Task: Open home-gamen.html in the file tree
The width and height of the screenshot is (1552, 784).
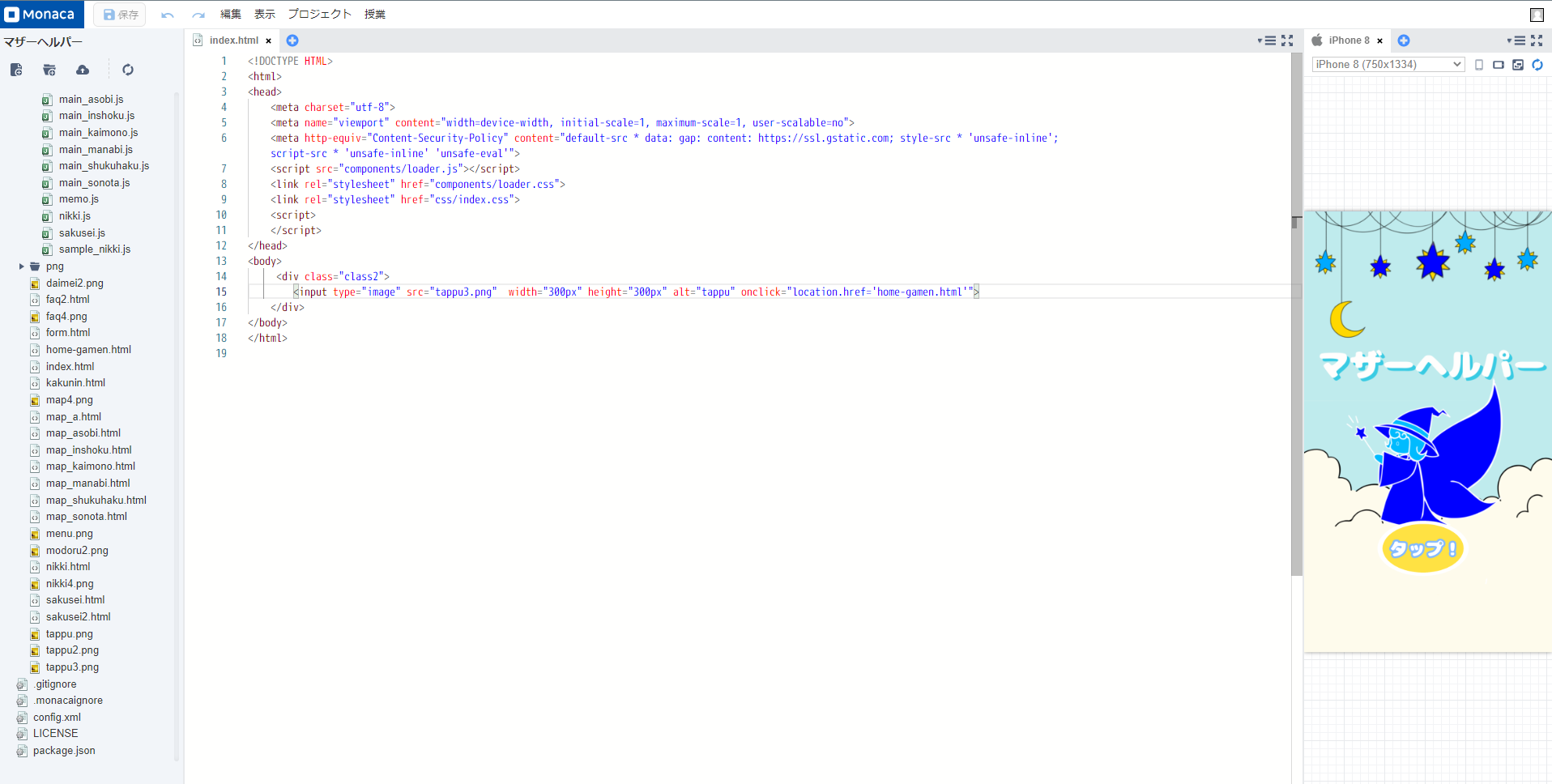Action: click(x=88, y=350)
